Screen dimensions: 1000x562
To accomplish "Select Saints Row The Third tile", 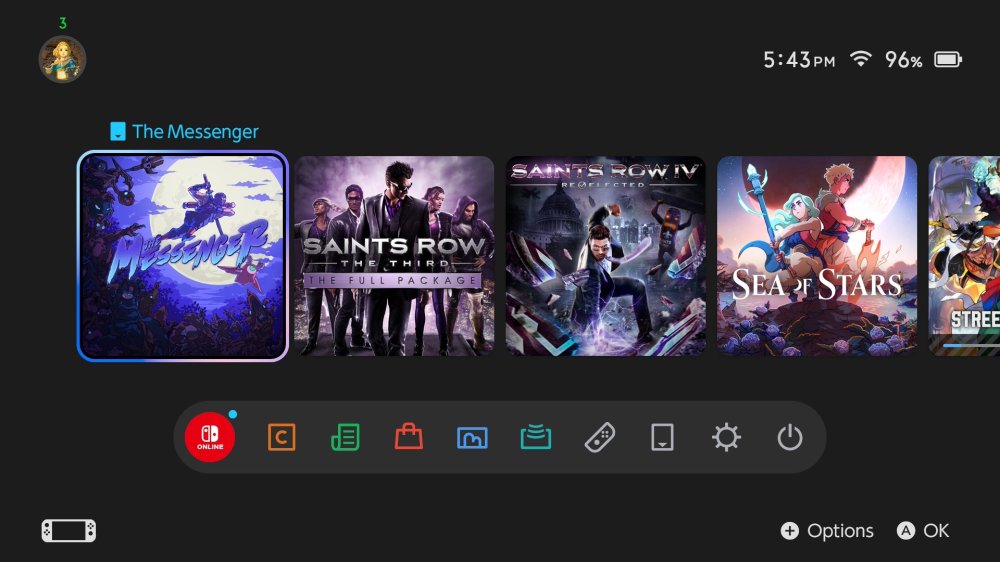I will (394, 256).
